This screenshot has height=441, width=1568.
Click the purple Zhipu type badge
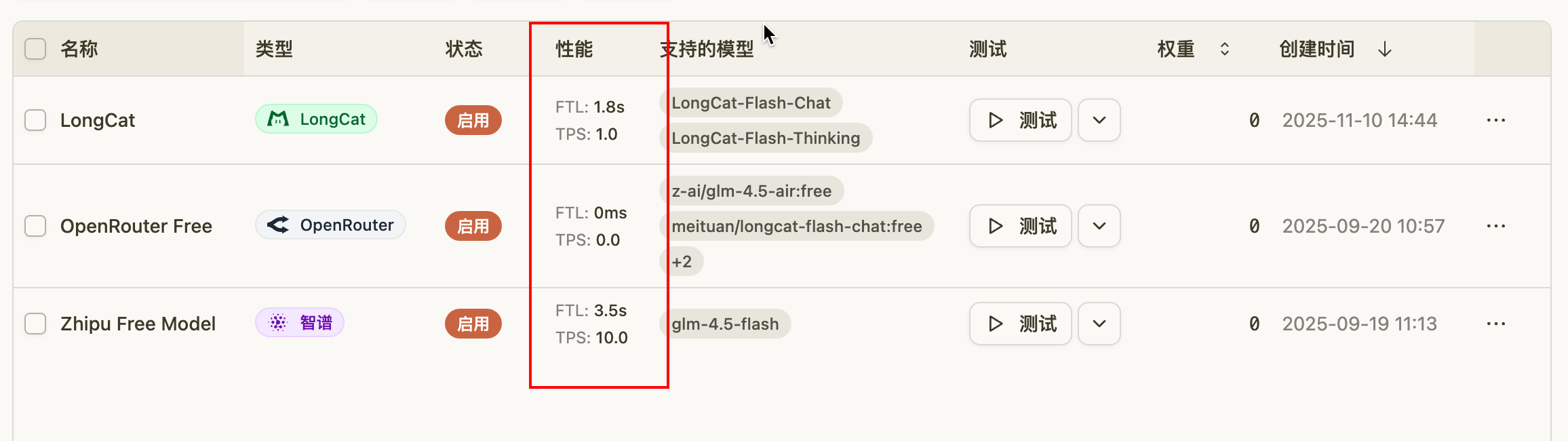(300, 322)
